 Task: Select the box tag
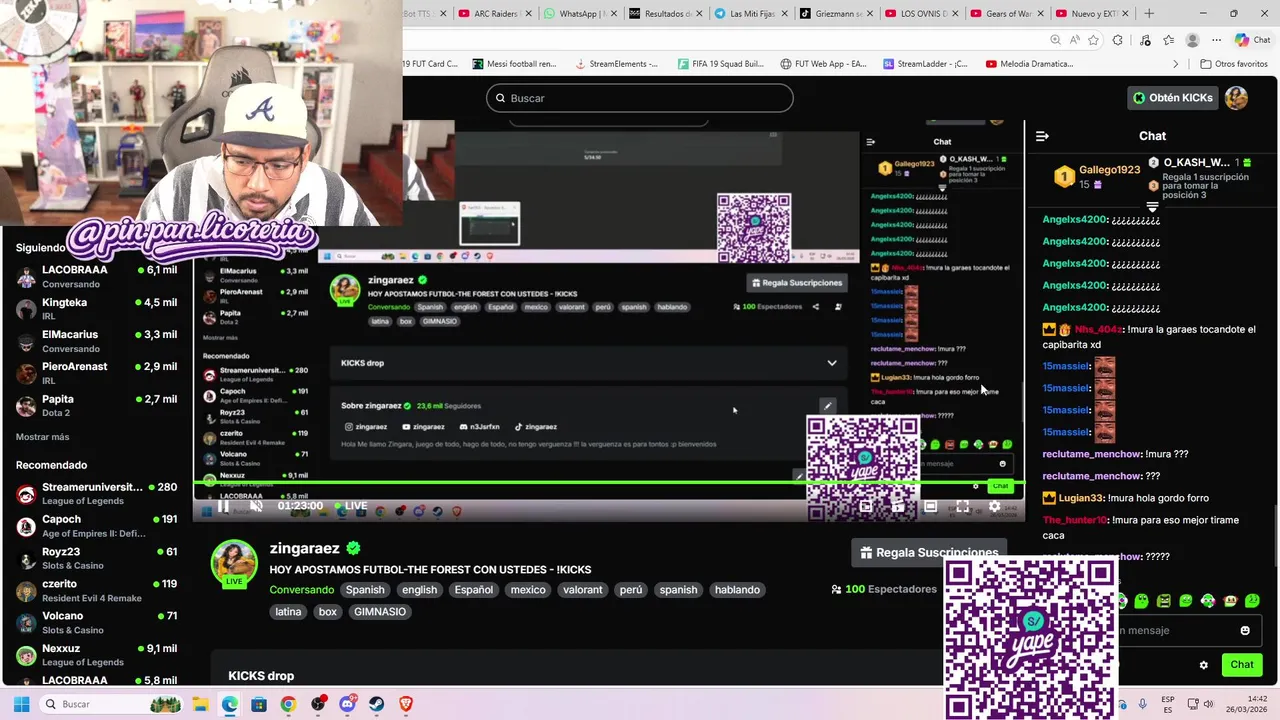327,612
